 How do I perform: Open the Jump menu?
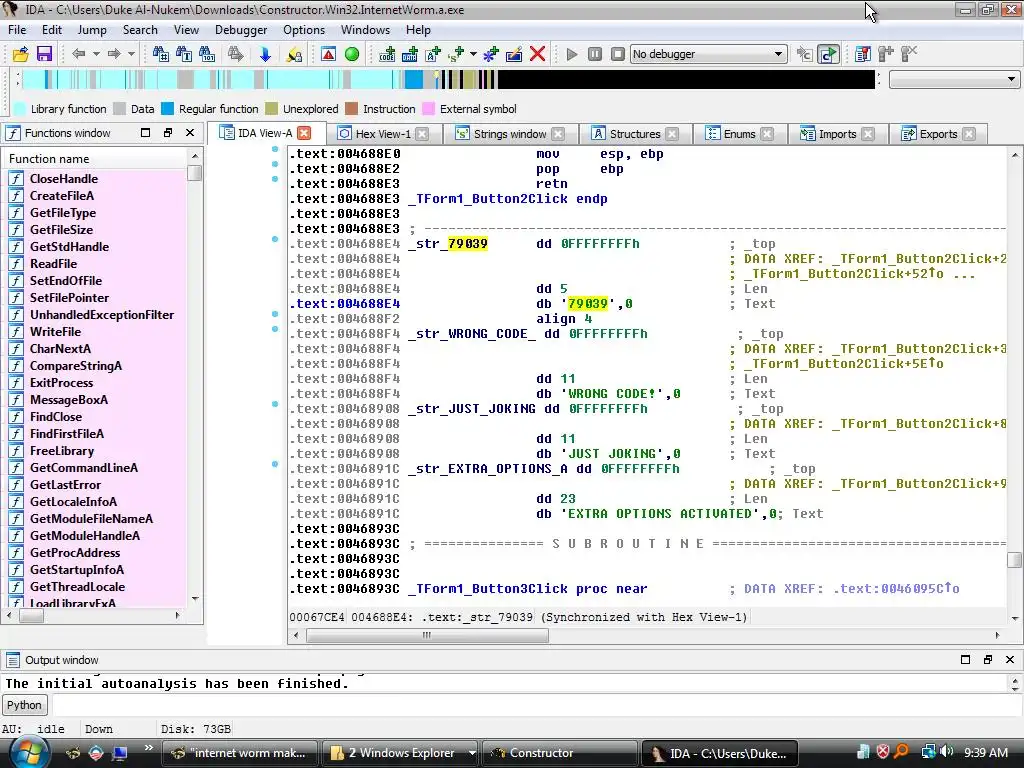92,30
